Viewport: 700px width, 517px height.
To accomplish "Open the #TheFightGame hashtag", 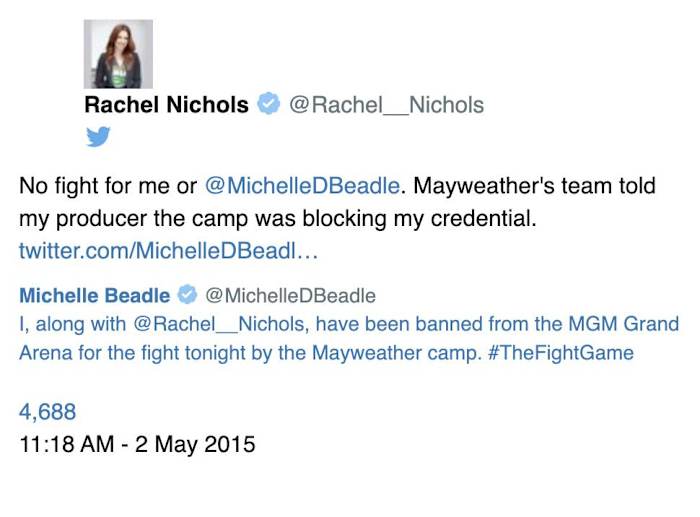I will [x=571, y=353].
